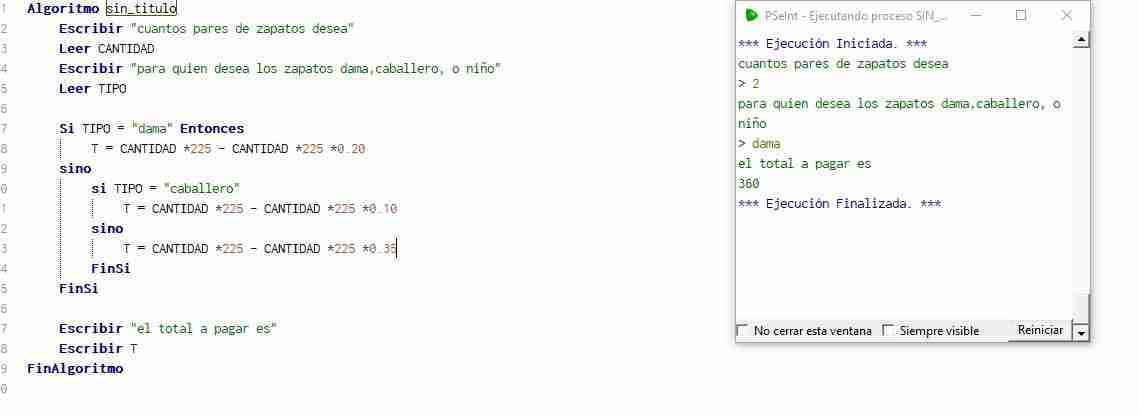
Task: Click the result value '360' in console
Action: (748, 184)
